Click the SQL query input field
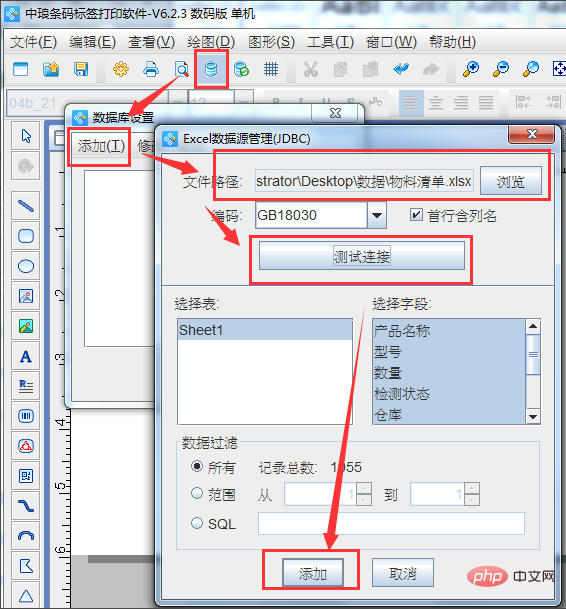The height and width of the screenshot is (609, 566). (x=391, y=523)
